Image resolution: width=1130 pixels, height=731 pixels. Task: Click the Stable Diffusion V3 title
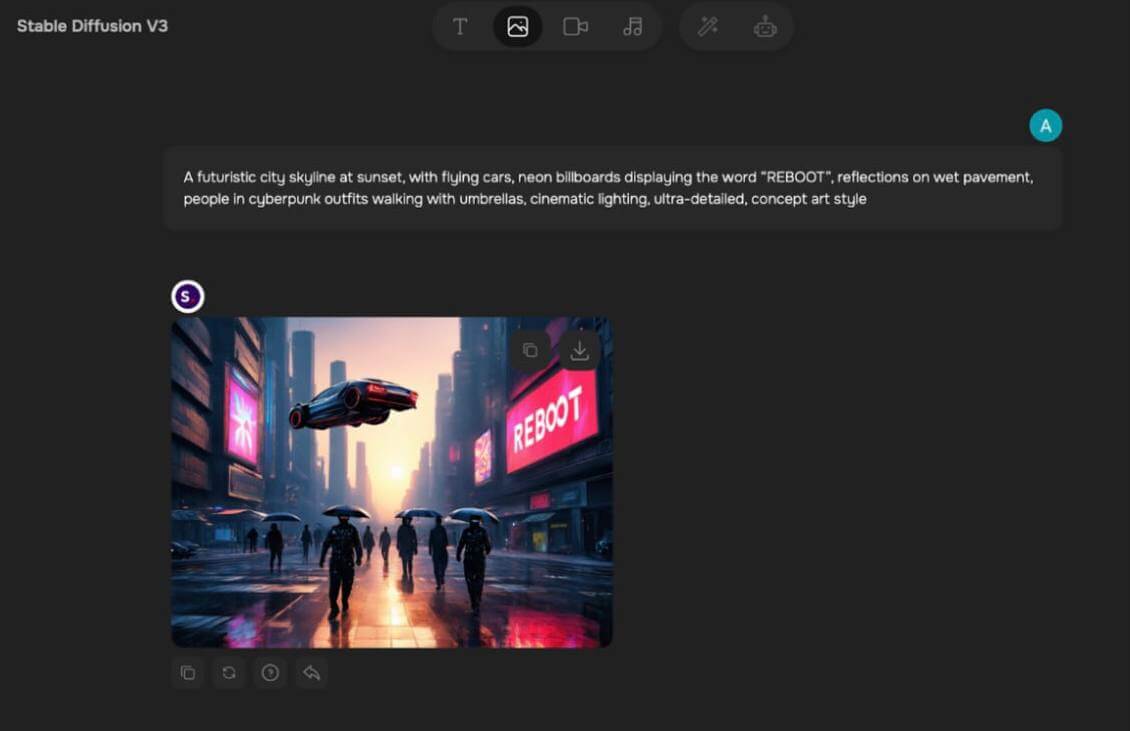click(92, 26)
